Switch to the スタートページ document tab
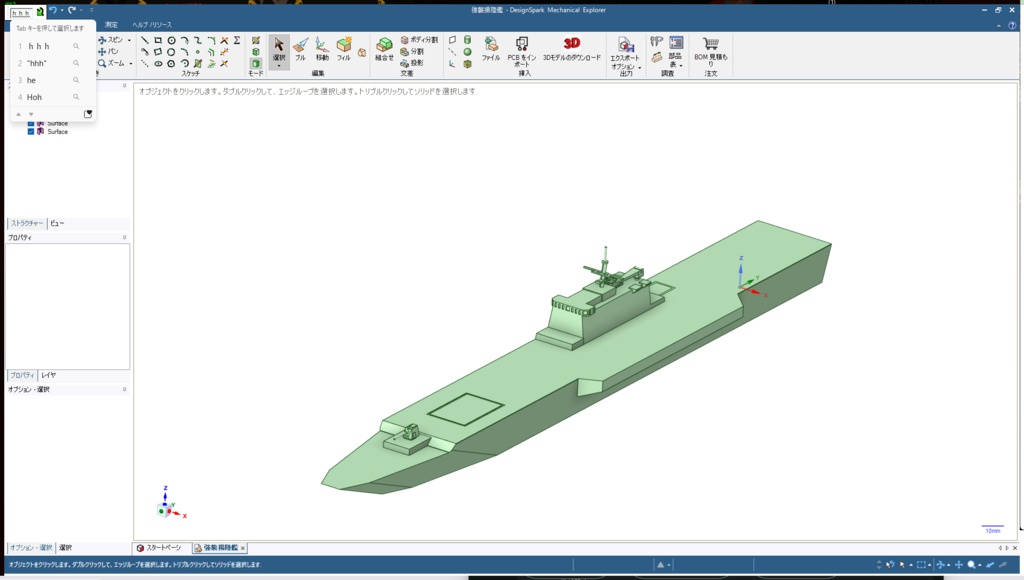Viewport: 1024px width, 580px height. coord(159,548)
